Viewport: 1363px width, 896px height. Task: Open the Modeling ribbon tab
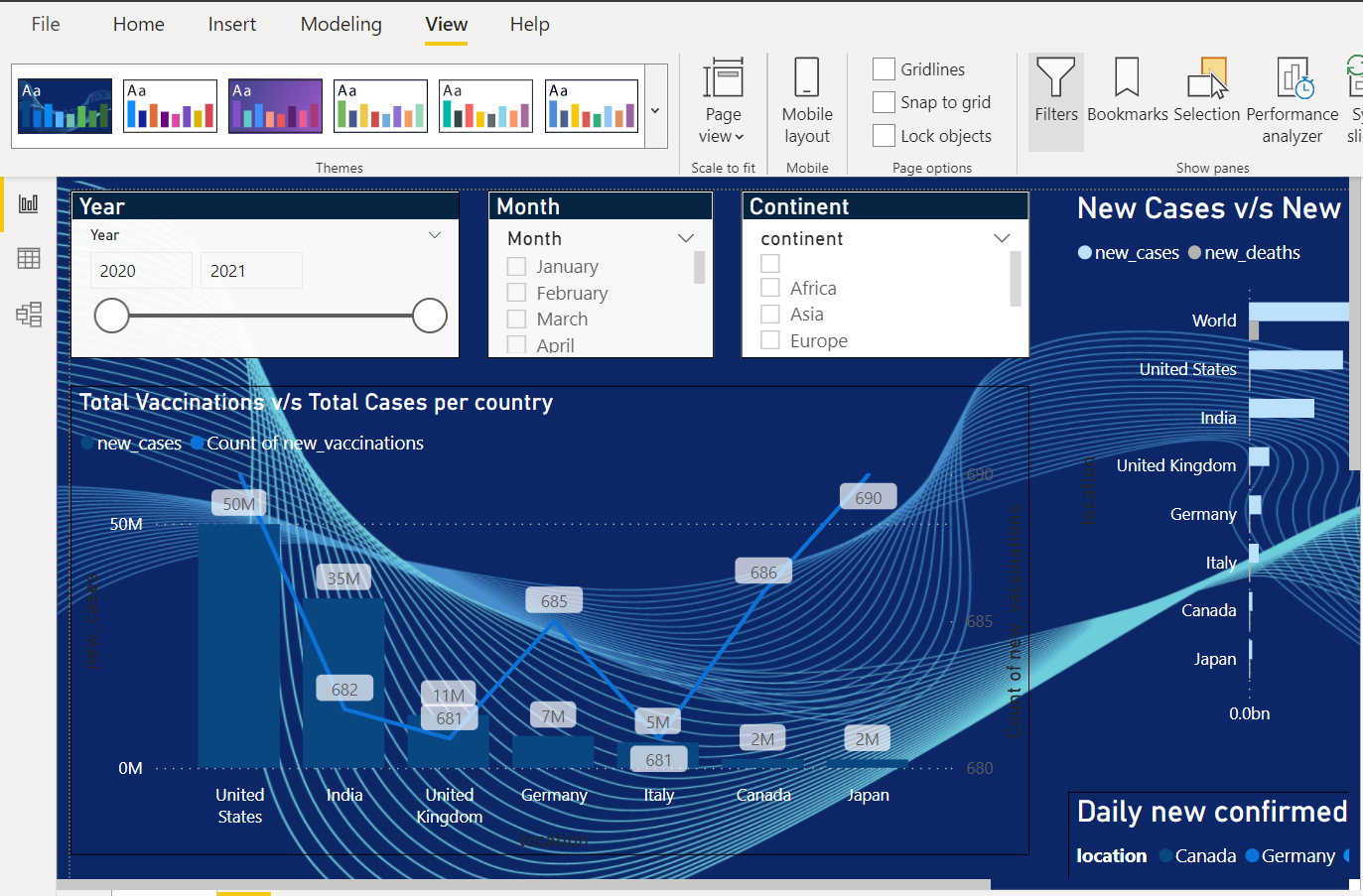point(341,24)
